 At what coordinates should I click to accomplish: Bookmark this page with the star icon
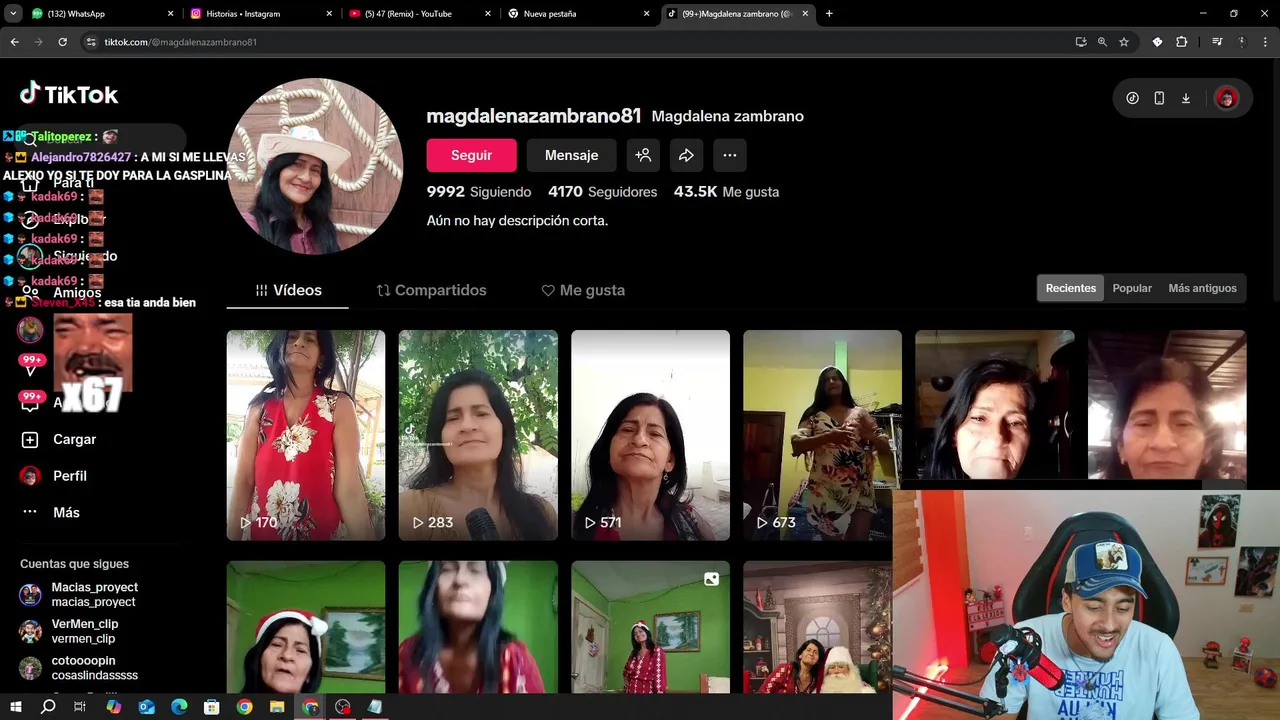point(1124,42)
